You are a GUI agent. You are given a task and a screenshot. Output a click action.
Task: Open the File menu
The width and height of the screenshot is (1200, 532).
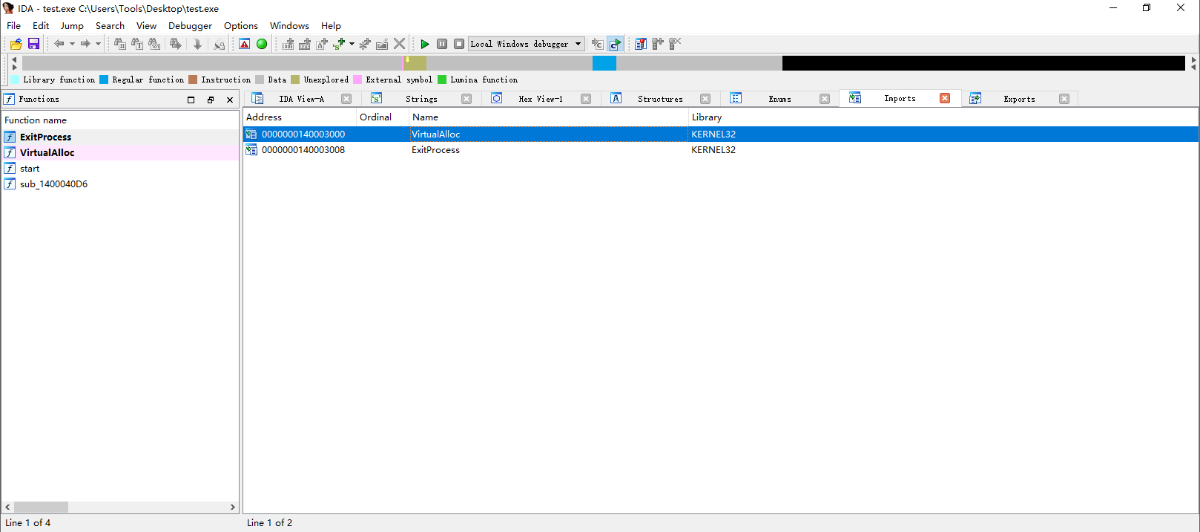[14, 26]
